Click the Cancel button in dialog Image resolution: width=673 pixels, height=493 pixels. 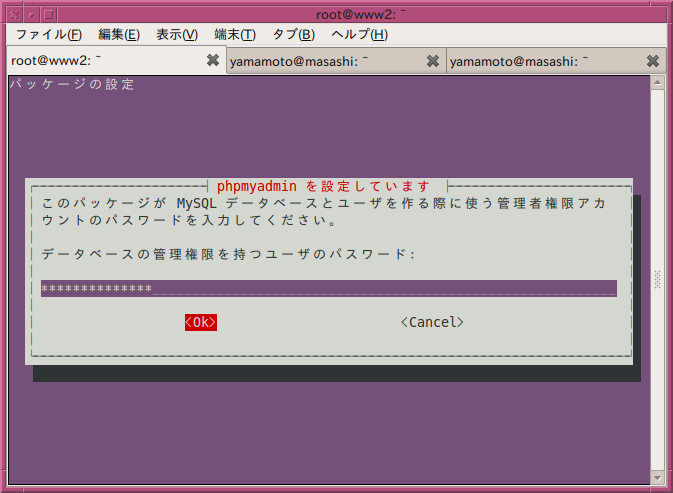click(x=432, y=322)
